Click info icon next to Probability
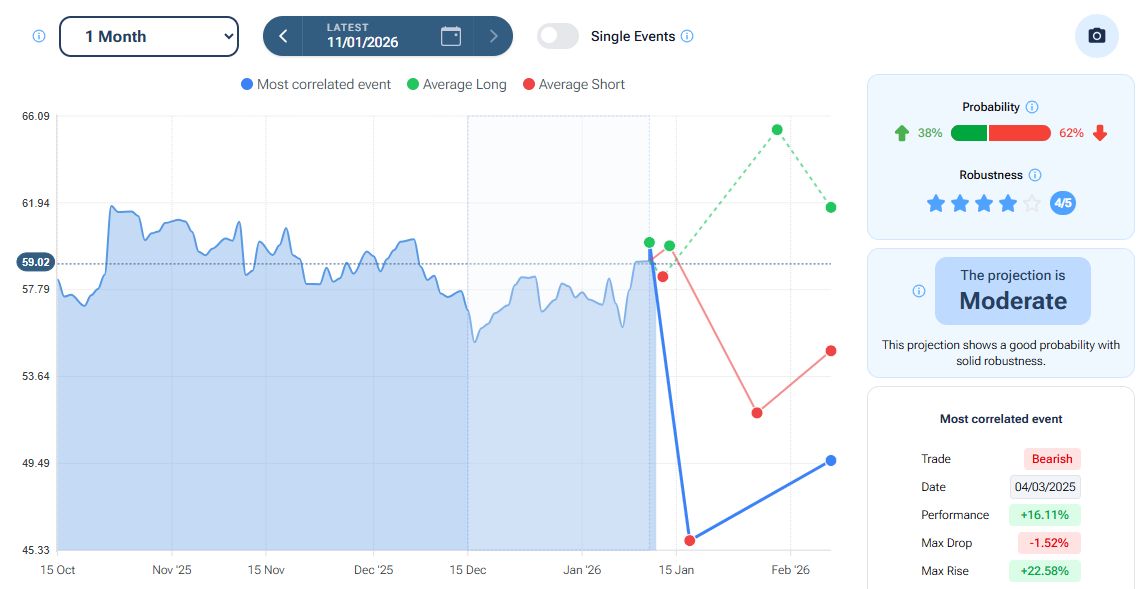This screenshot has width=1137, height=589. point(1032,107)
